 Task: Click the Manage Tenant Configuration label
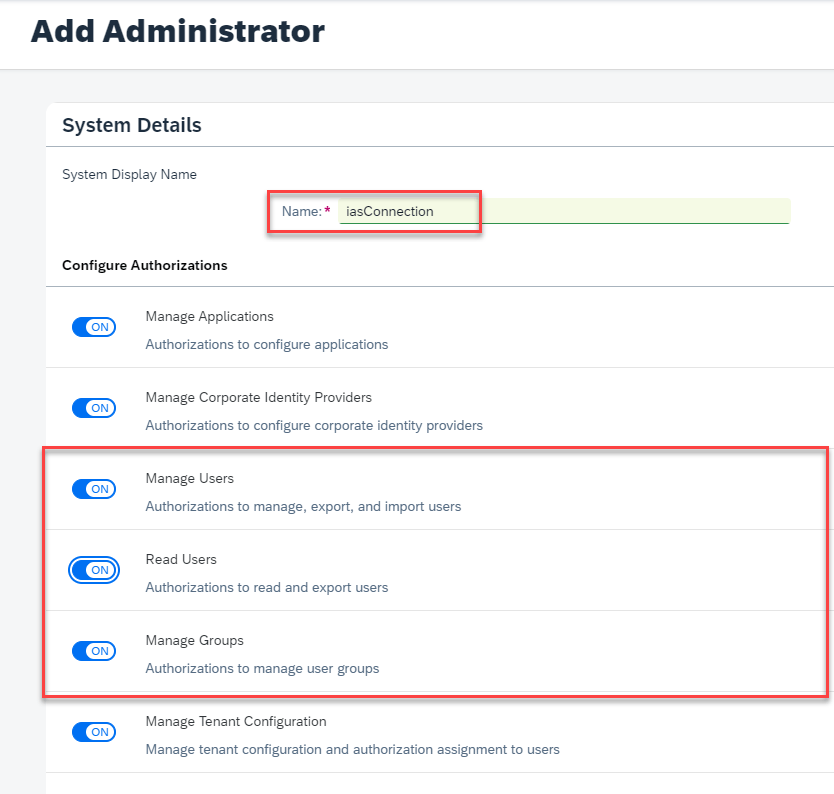tap(235, 722)
